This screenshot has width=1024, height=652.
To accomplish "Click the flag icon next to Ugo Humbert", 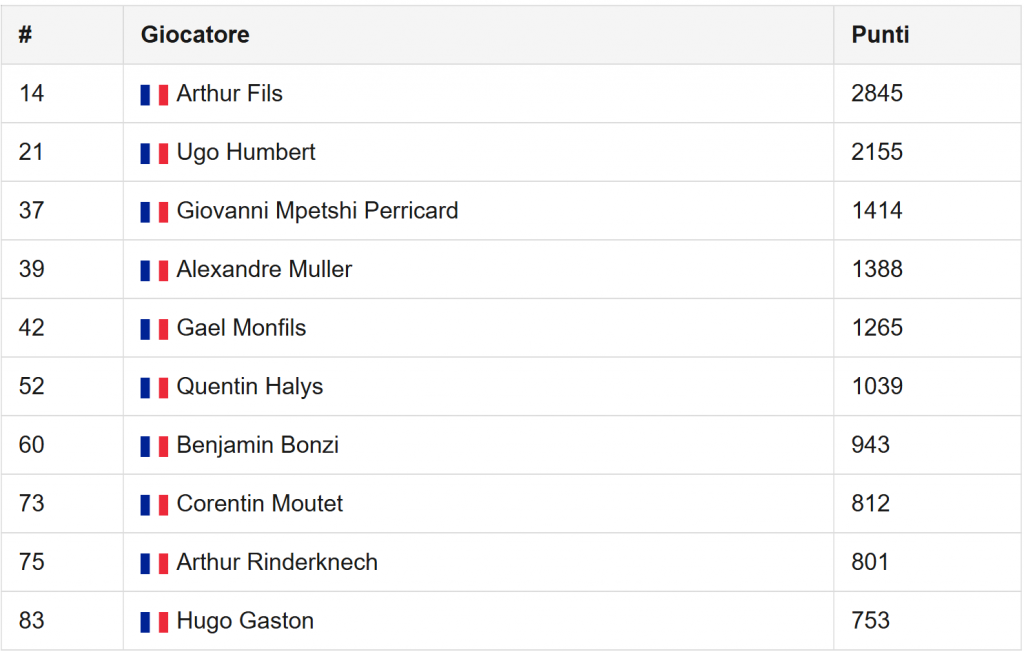I will coord(154,154).
